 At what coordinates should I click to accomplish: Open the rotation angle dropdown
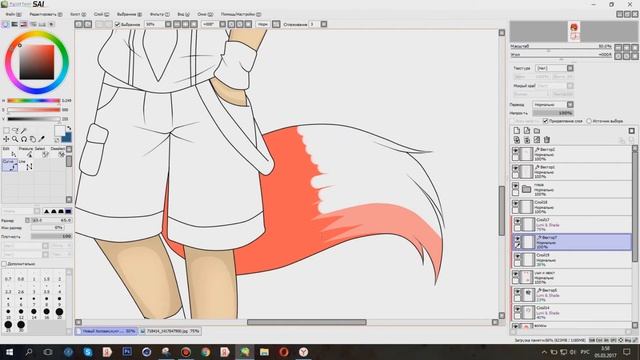click(x=222, y=24)
